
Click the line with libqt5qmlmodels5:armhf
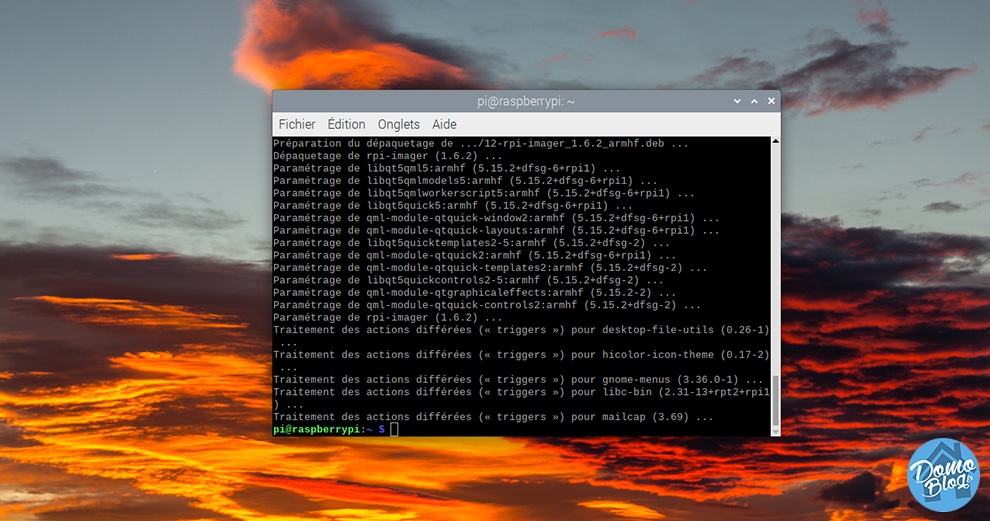click(x=465, y=181)
